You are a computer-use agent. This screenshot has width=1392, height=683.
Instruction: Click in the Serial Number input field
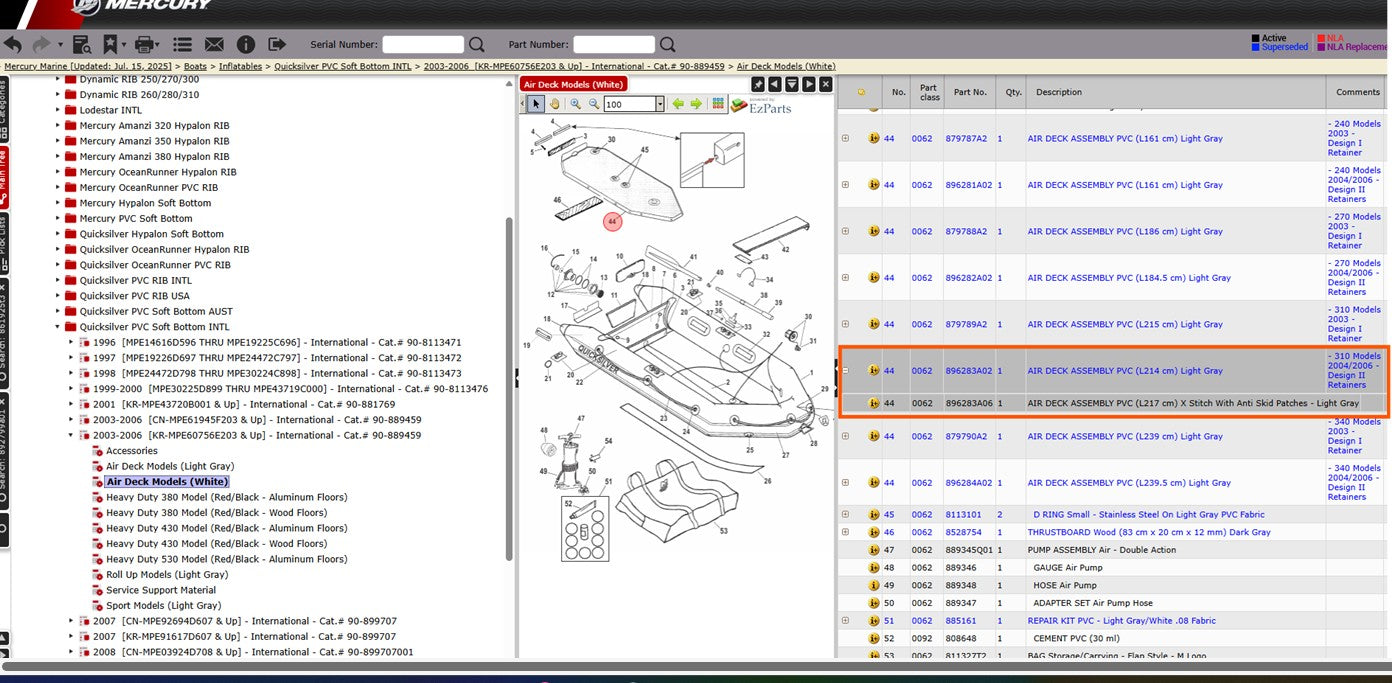423,44
